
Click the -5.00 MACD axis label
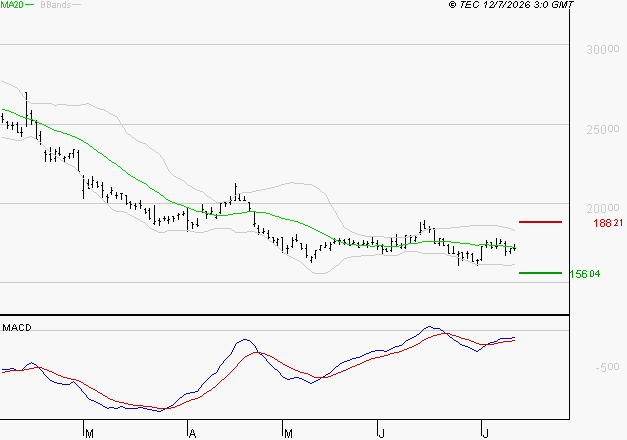[607, 367]
